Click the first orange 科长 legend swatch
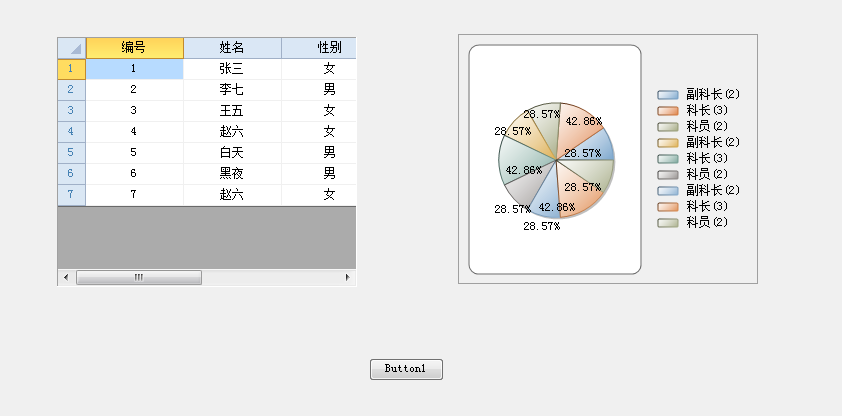 (667, 111)
